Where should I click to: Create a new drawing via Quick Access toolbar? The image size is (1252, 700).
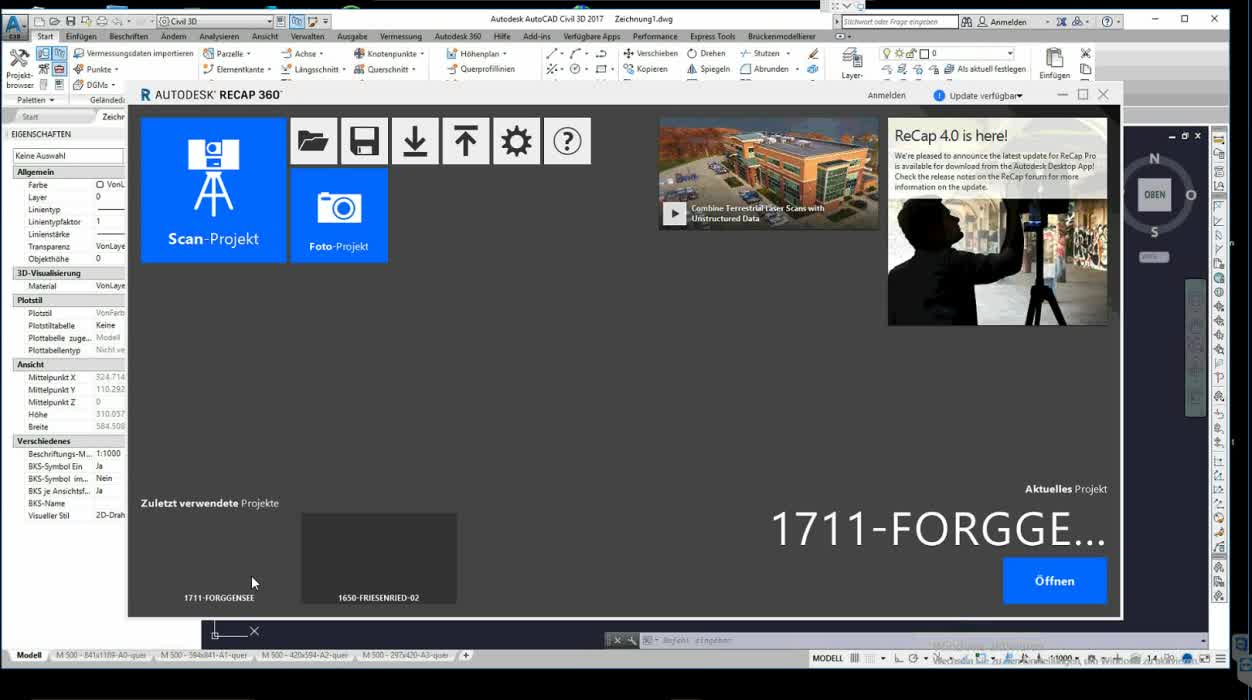click(39, 21)
